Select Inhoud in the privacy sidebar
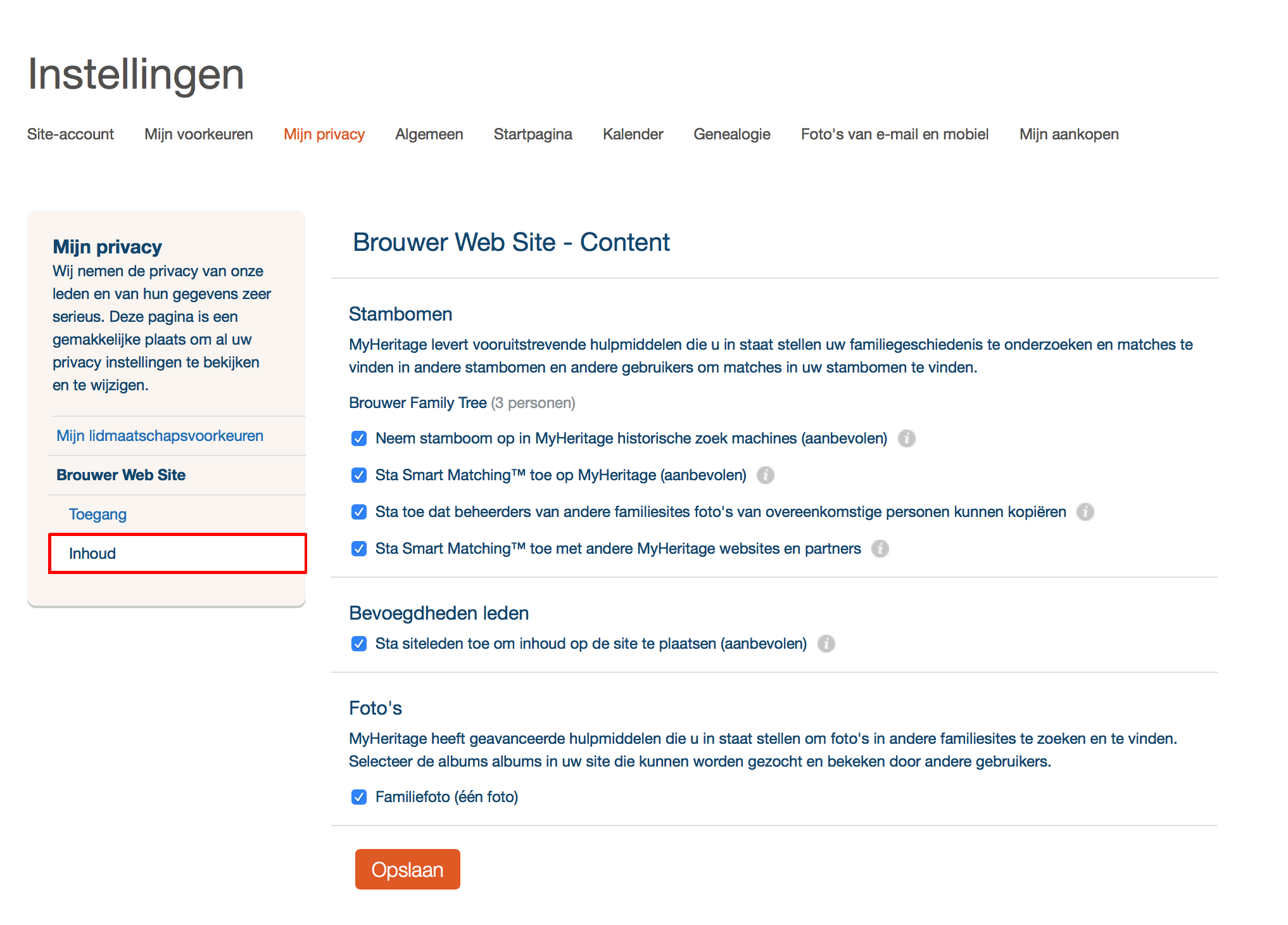This screenshot has height=925, width=1288. point(178,554)
